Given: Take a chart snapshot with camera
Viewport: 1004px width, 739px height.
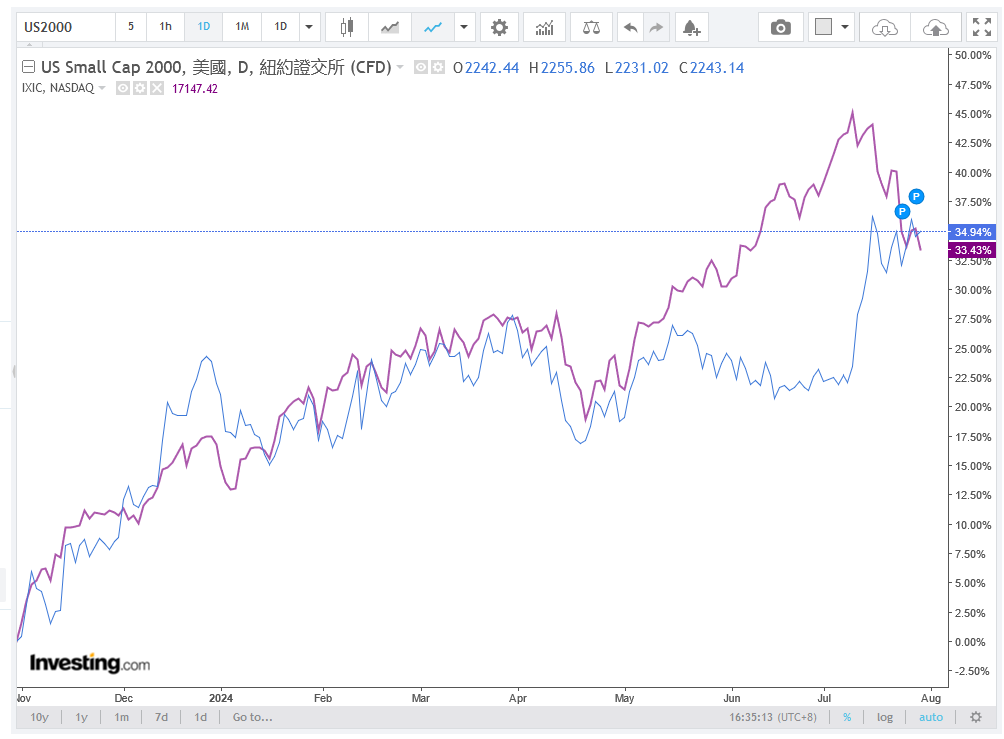Looking at the screenshot, I should (x=781, y=27).
